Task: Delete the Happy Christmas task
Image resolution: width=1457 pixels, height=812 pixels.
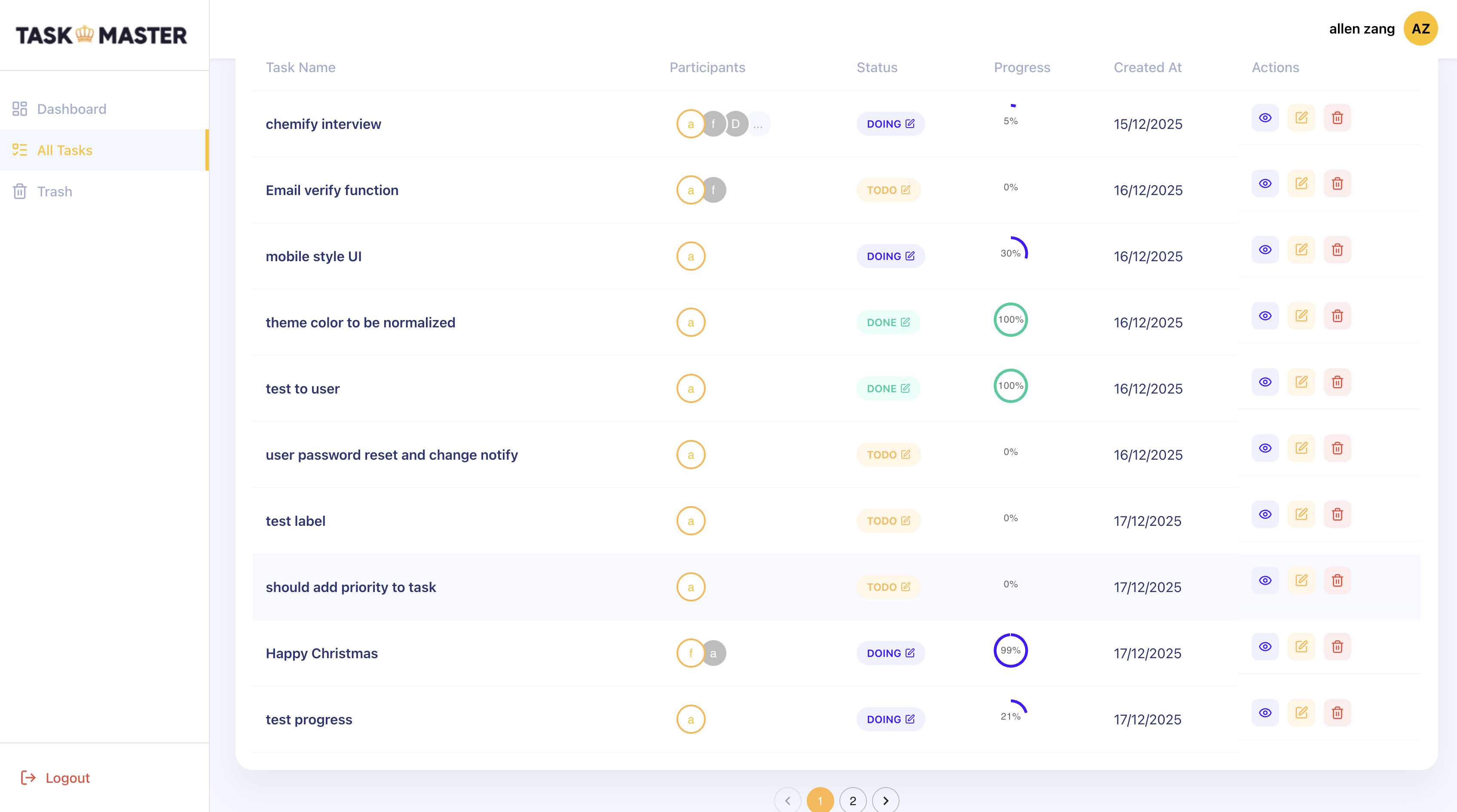Action: click(x=1337, y=647)
